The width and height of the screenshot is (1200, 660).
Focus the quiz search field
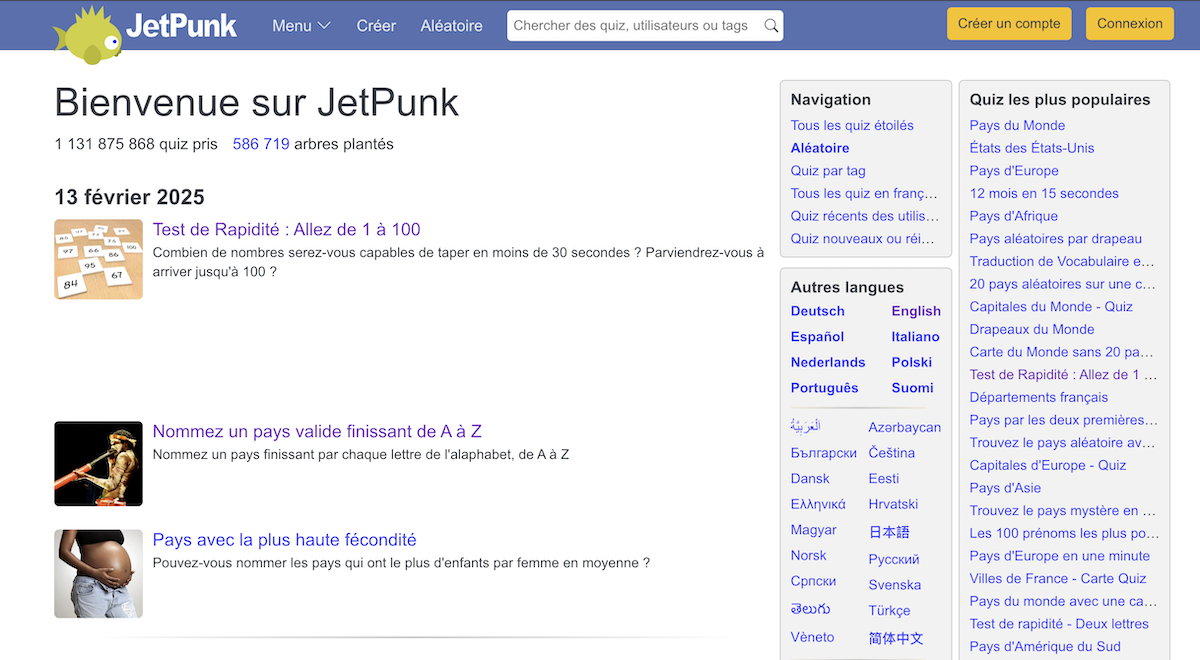645,26
